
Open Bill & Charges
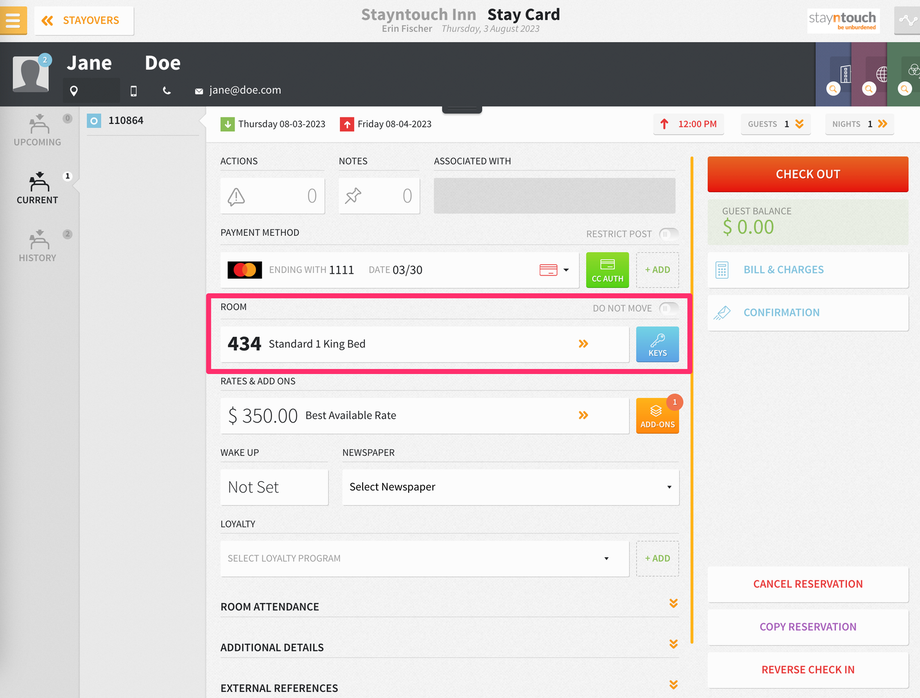pyautogui.click(x=808, y=270)
